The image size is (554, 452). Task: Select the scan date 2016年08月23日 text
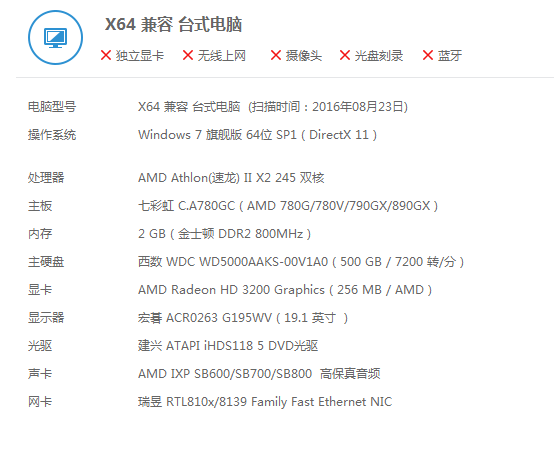click(x=358, y=106)
